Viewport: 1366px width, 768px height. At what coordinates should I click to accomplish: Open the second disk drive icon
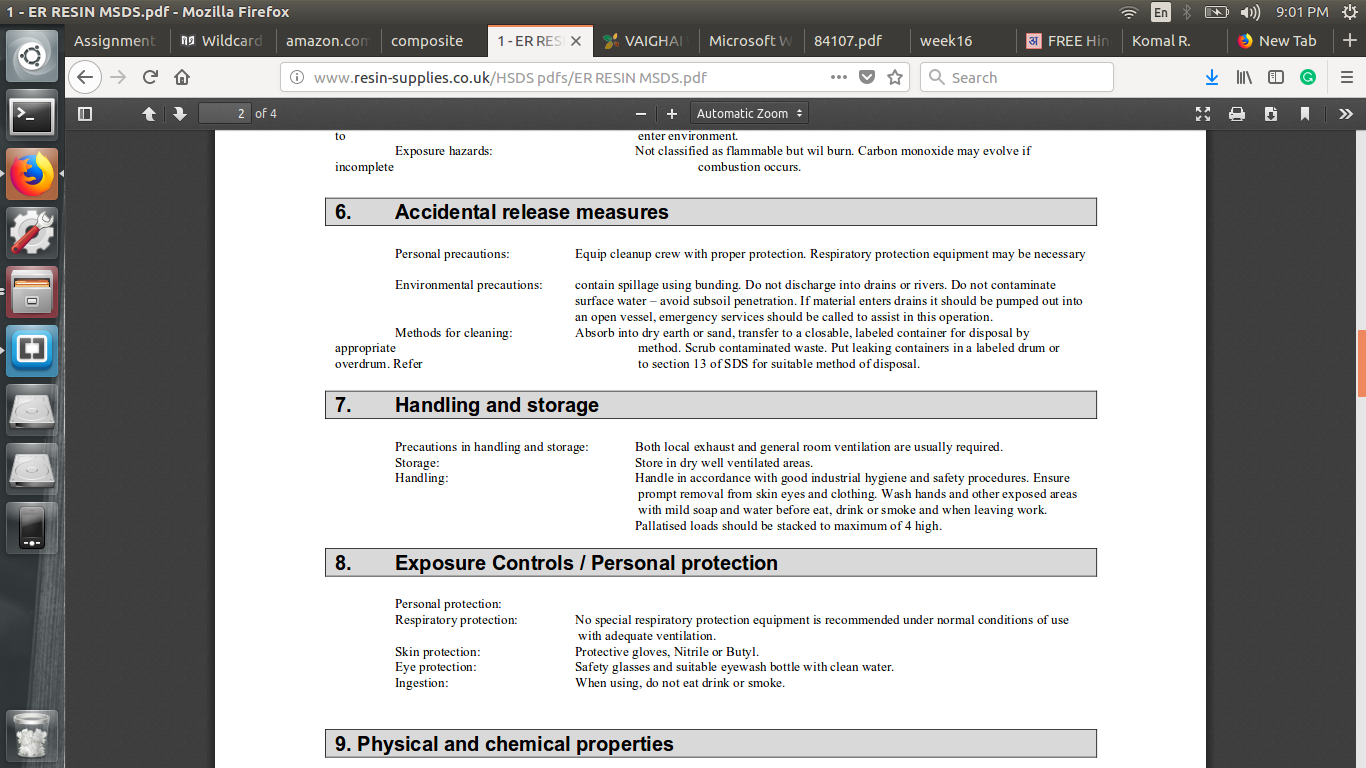click(x=32, y=469)
